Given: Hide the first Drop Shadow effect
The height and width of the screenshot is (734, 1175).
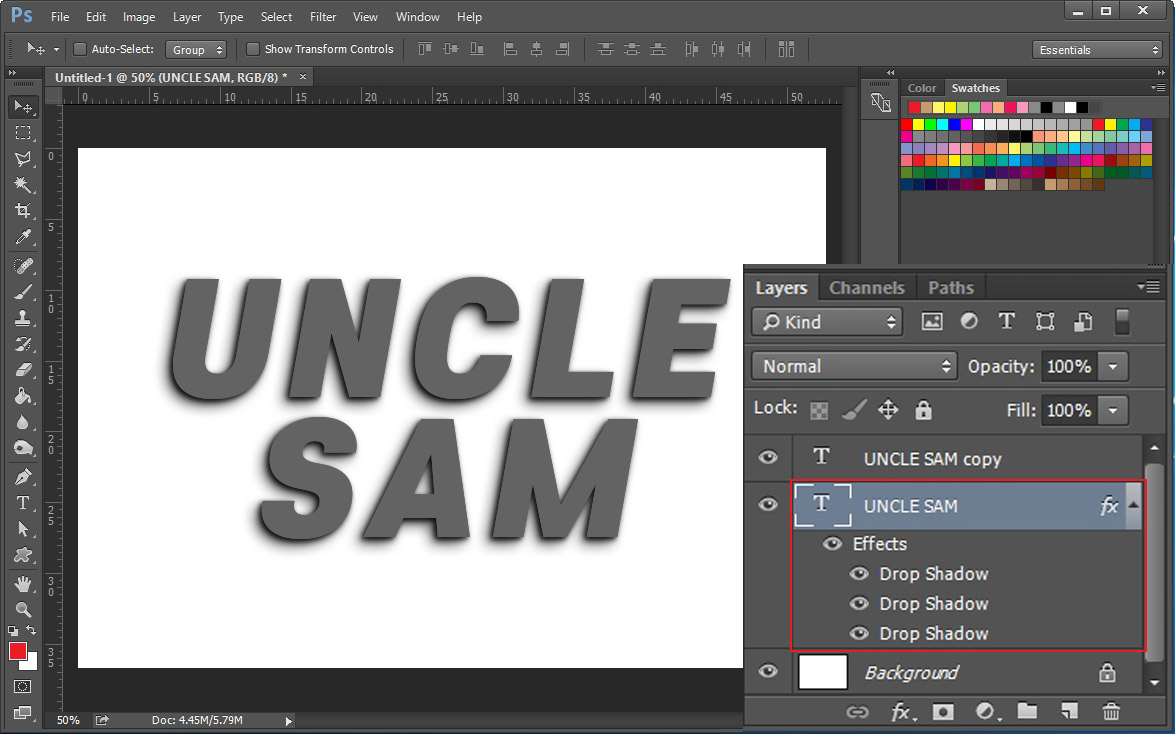Looking at the screenshot, I should [860, 574].
